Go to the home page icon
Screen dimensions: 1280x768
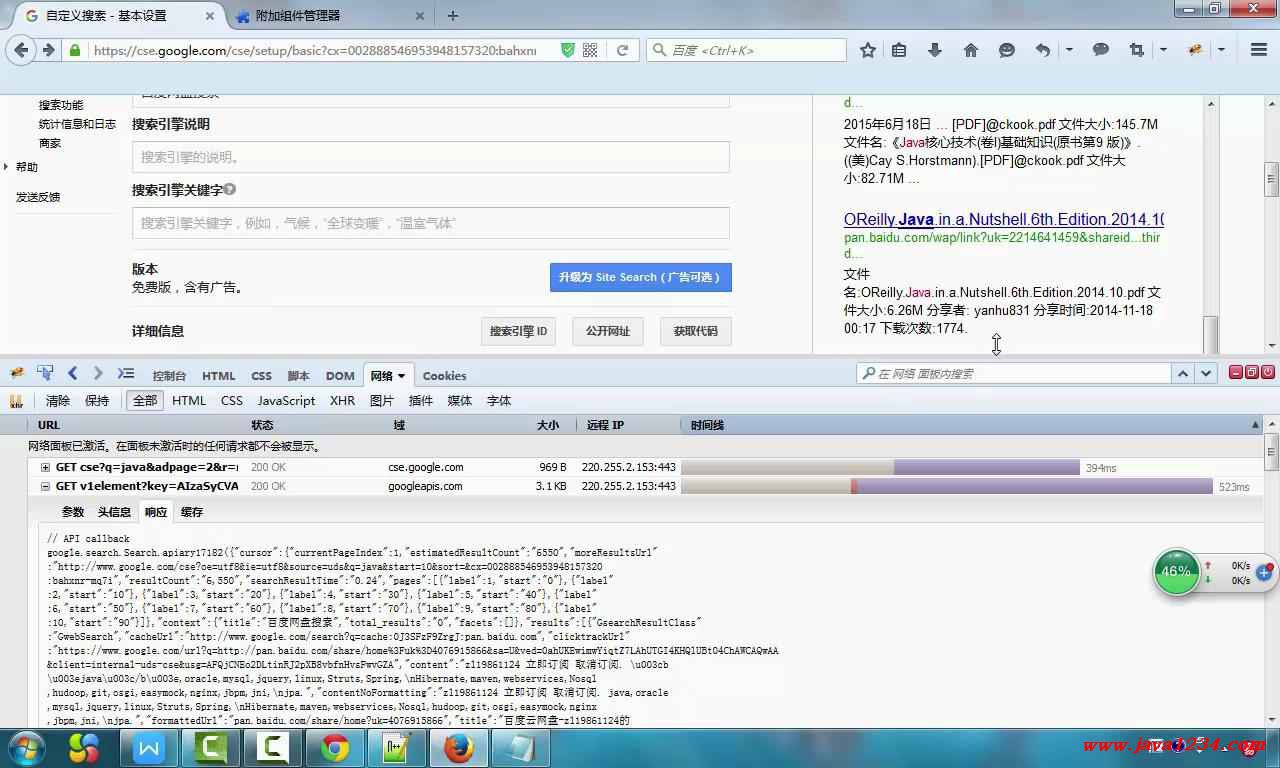970,50
